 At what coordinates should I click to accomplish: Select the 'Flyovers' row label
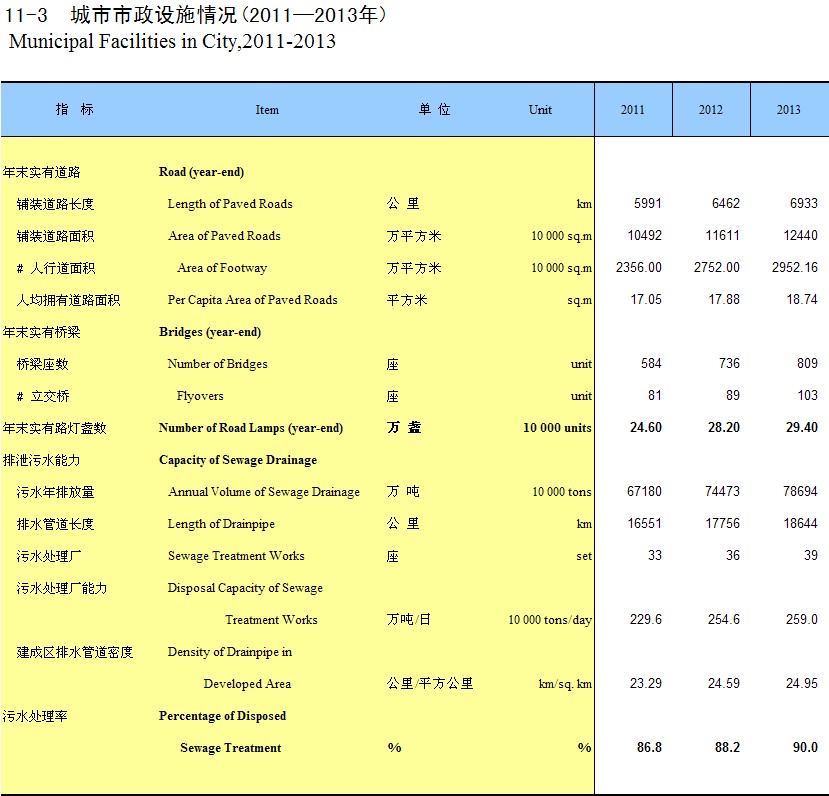200,396
